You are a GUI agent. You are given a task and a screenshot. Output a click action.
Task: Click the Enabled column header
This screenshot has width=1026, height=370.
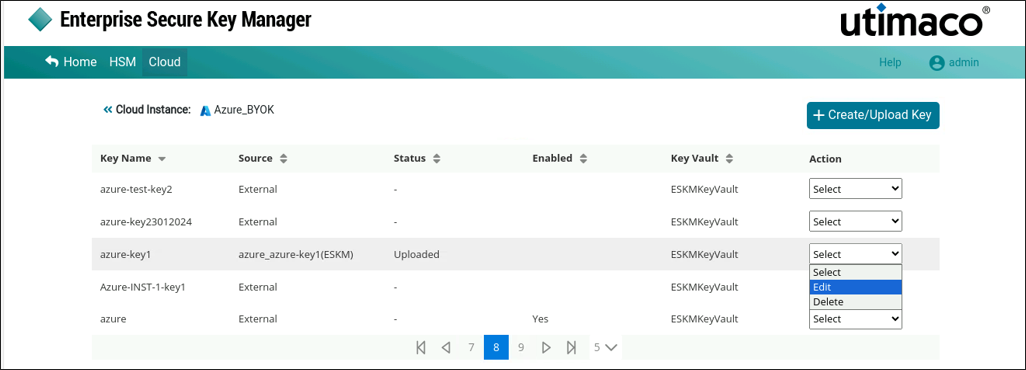(552, 158)
